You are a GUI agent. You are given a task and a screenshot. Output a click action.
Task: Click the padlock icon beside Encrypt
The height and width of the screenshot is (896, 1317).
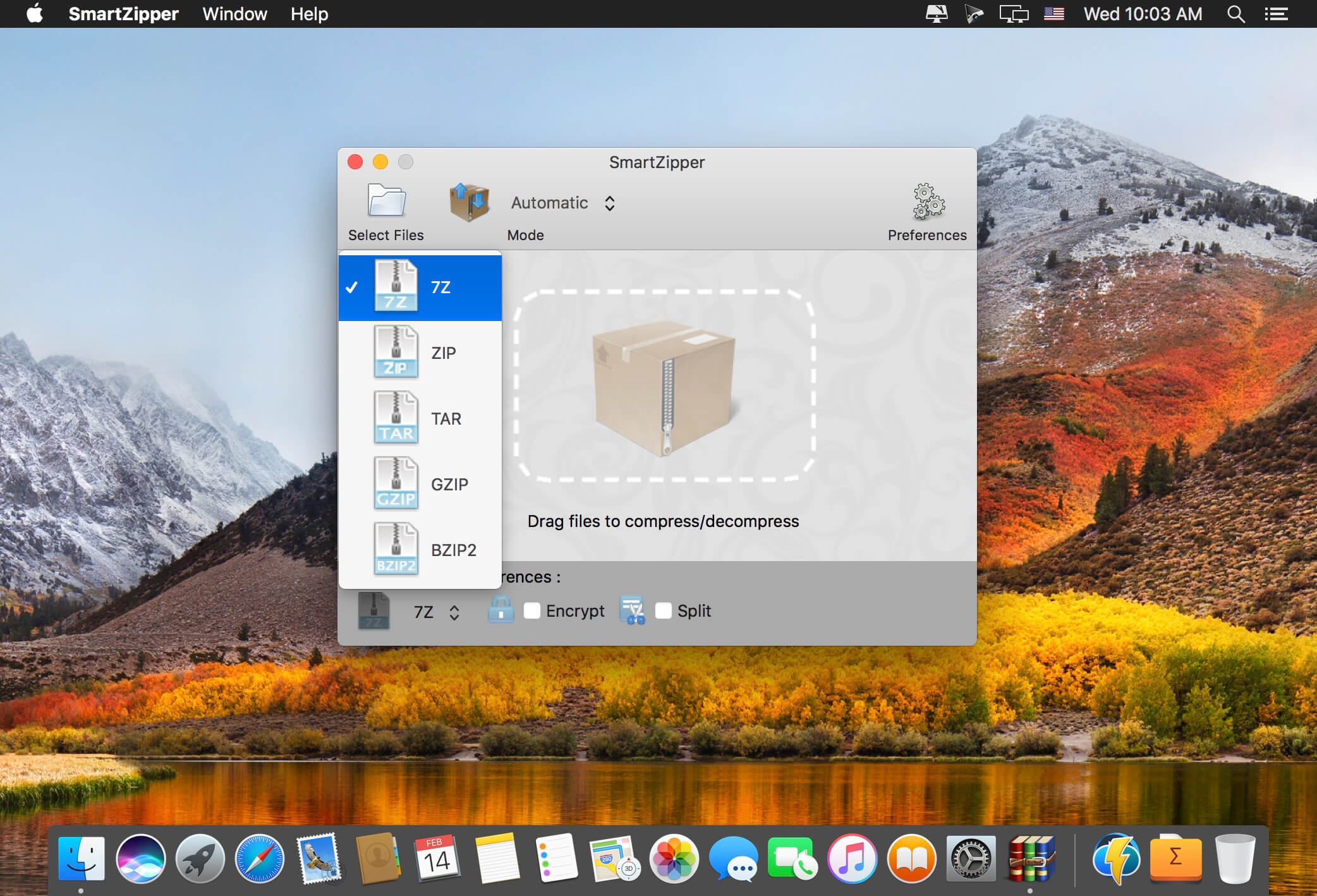(501, 610)
